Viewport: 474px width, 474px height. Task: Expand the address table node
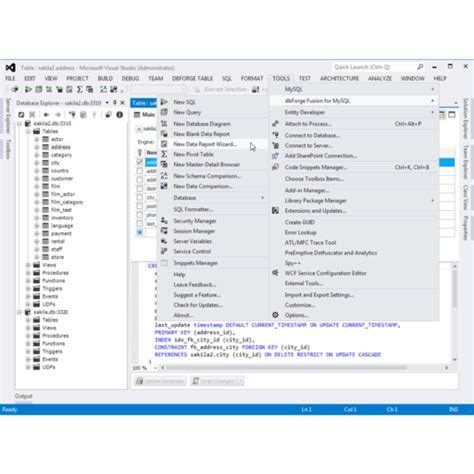[37, 147]
